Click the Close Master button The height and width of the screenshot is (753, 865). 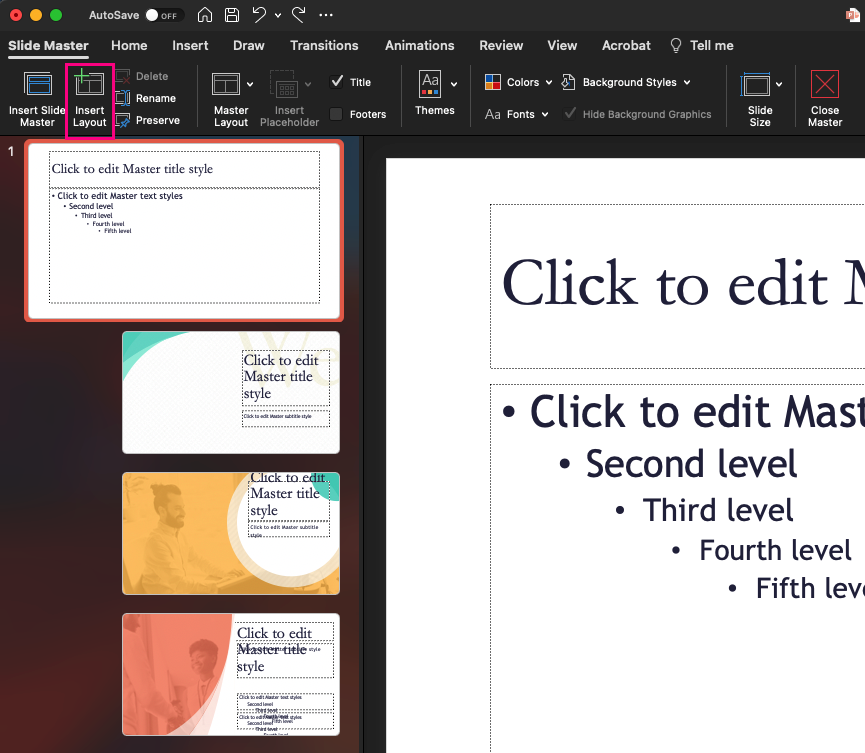tap(824, 97)
